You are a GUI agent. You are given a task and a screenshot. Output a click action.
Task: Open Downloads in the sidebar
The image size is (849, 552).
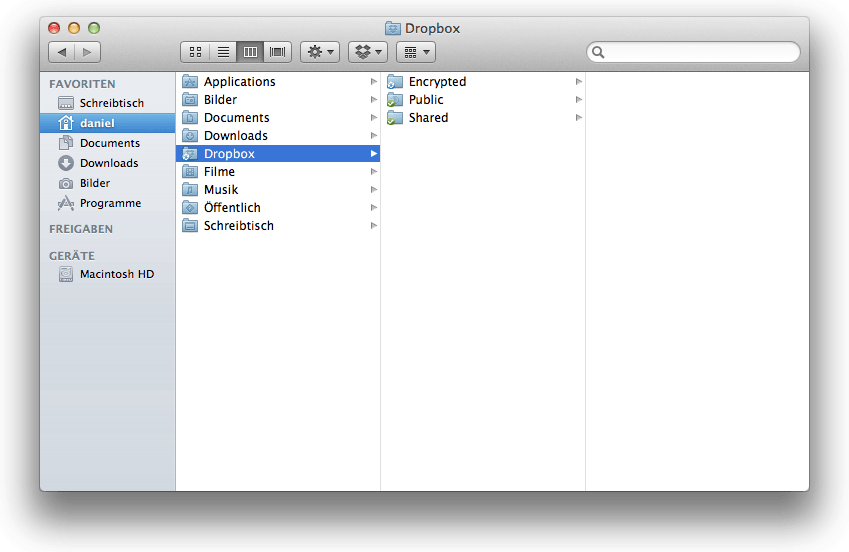point(107,163)
